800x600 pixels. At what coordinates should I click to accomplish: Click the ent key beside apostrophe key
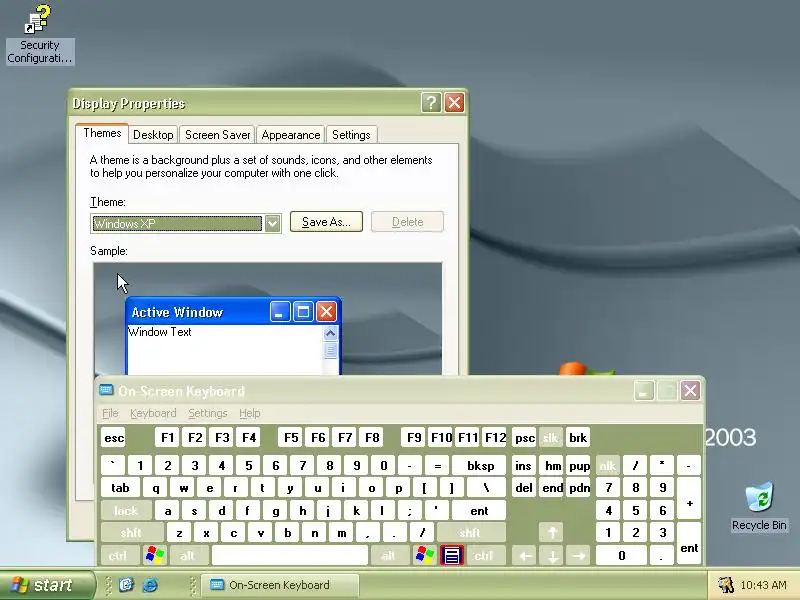click(479, 510)
